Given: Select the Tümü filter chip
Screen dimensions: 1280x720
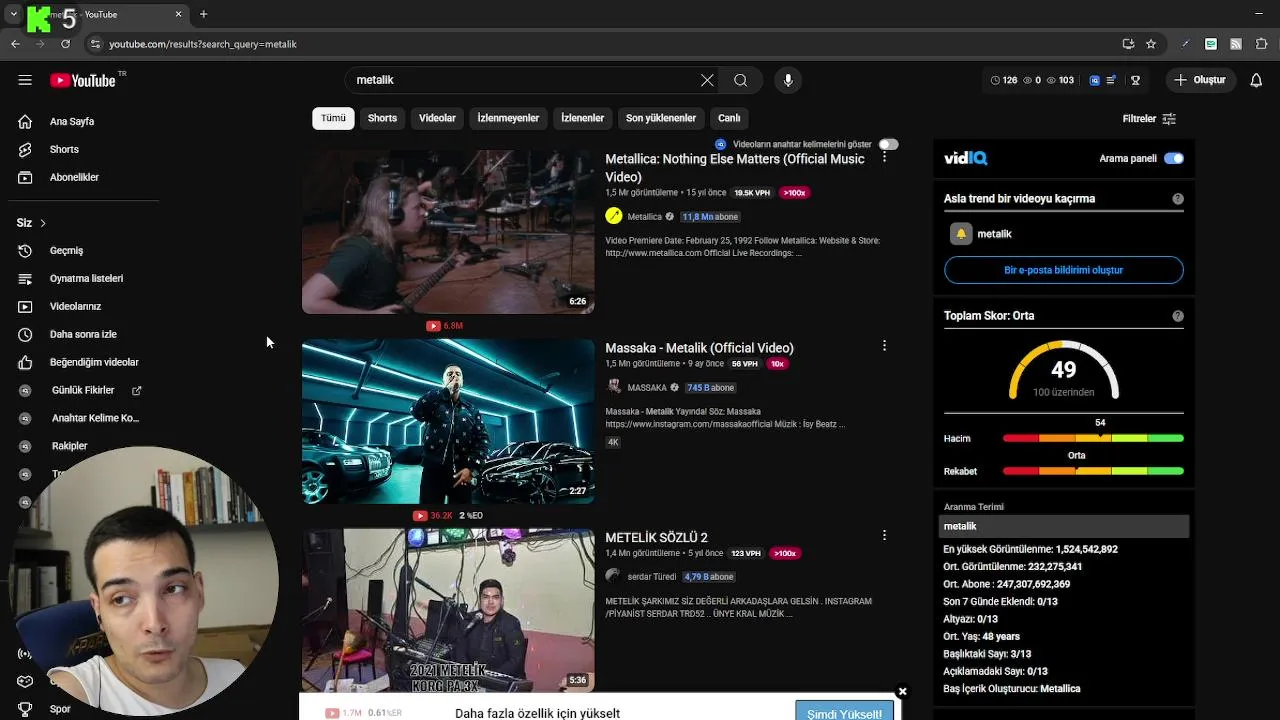Looking at the screenshot, I should pos(333,118).
